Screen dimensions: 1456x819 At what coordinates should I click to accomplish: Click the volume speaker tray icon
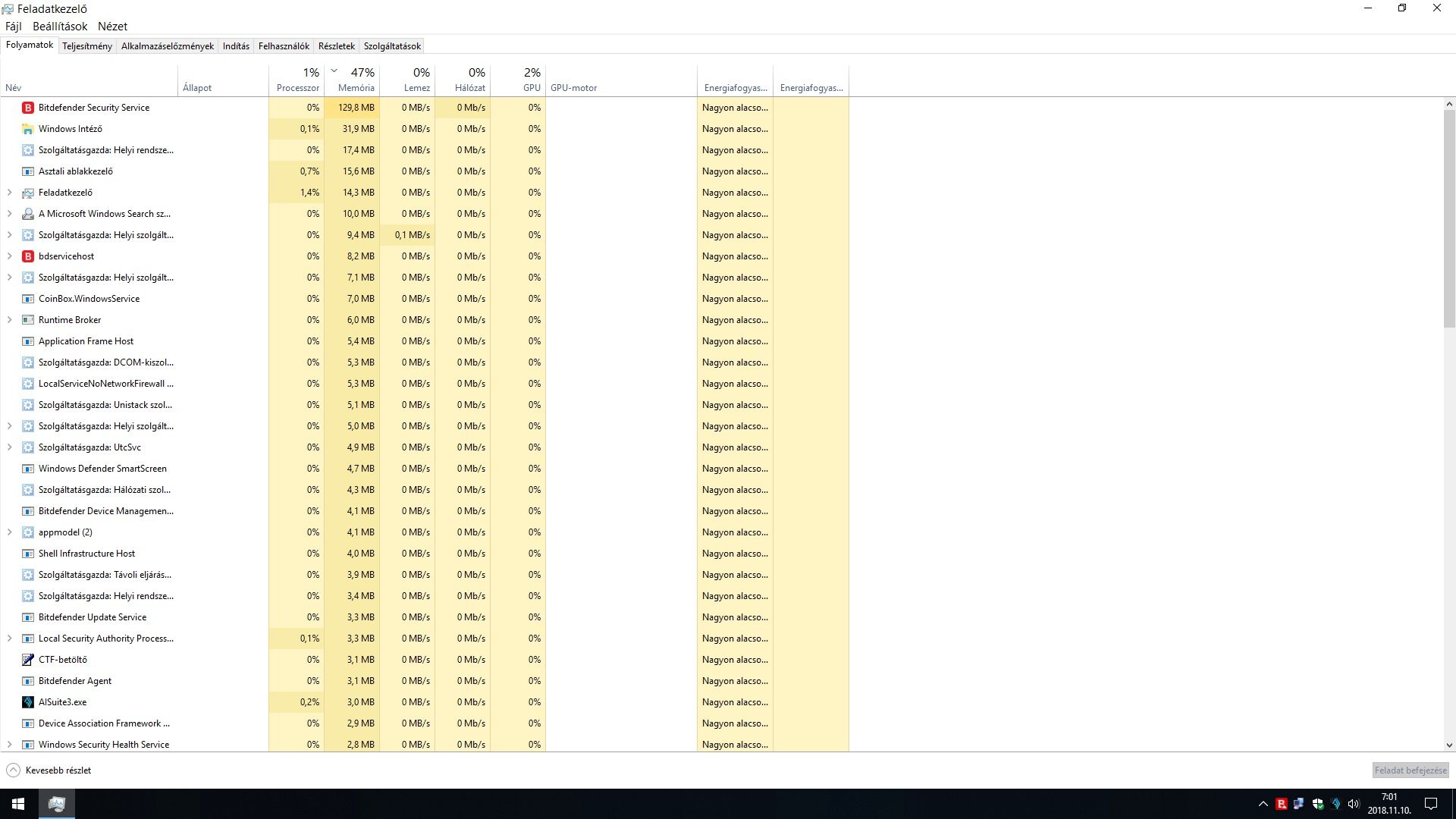[x=1354, y=804]
